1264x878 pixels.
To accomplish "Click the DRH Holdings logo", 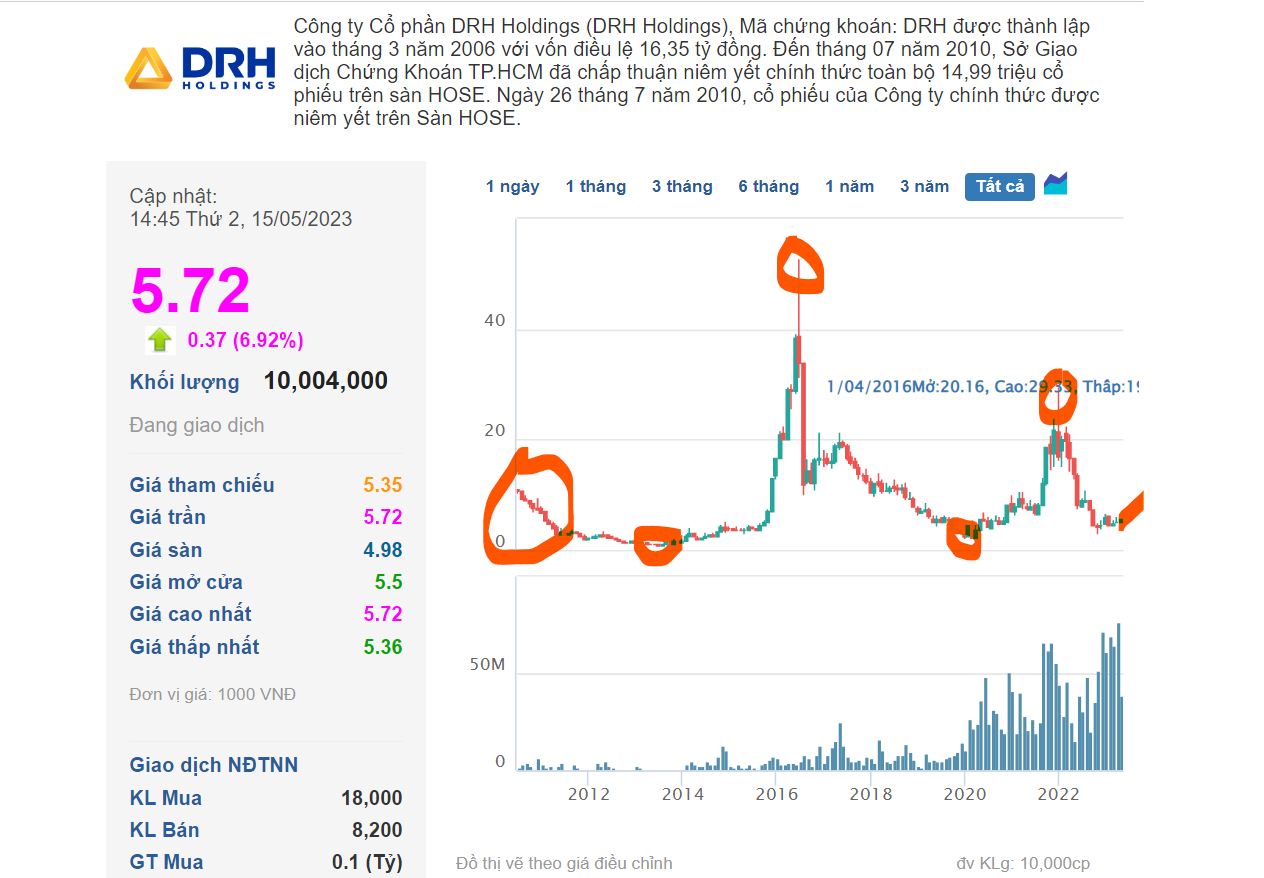I will [x=200, y=67].
